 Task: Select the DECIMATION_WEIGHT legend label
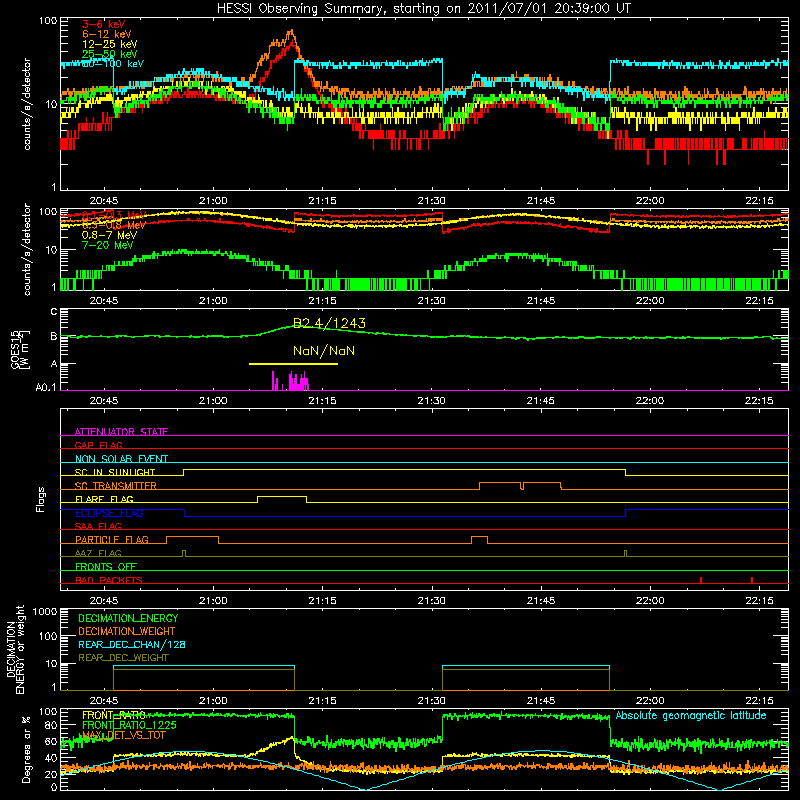pos(127,631)
